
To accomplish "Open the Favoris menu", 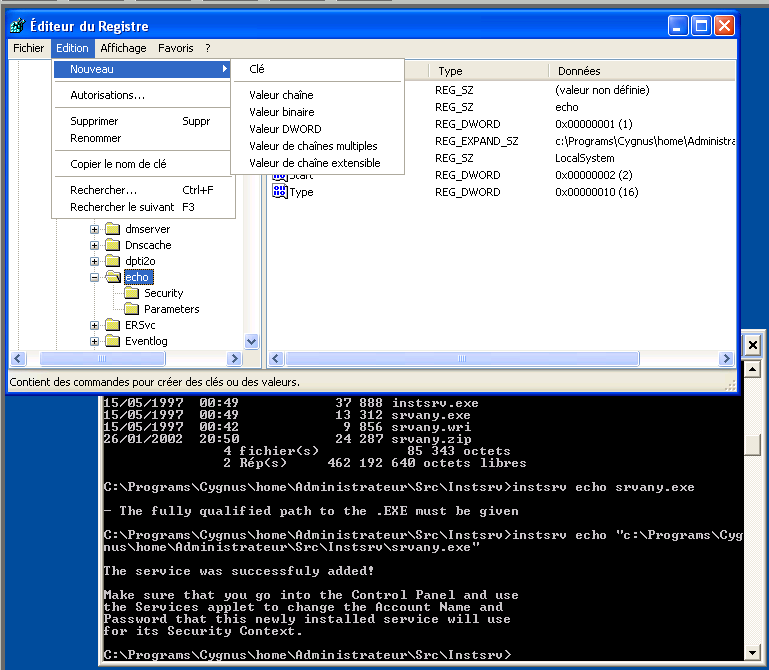I will tap(176, 48).
